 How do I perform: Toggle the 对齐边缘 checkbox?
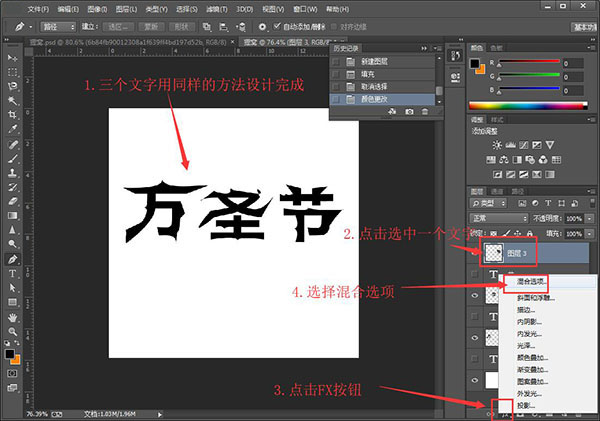[334, 26]
